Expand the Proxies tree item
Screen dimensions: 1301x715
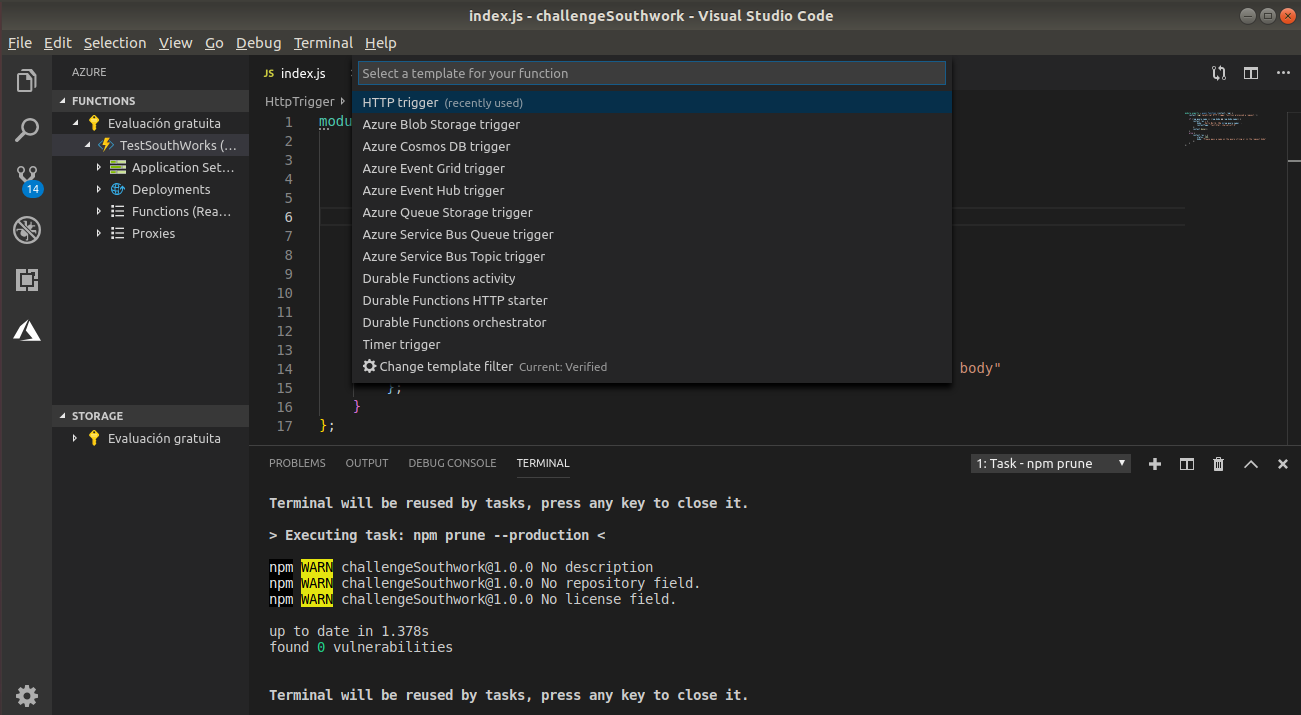click(x=98, y=233)
